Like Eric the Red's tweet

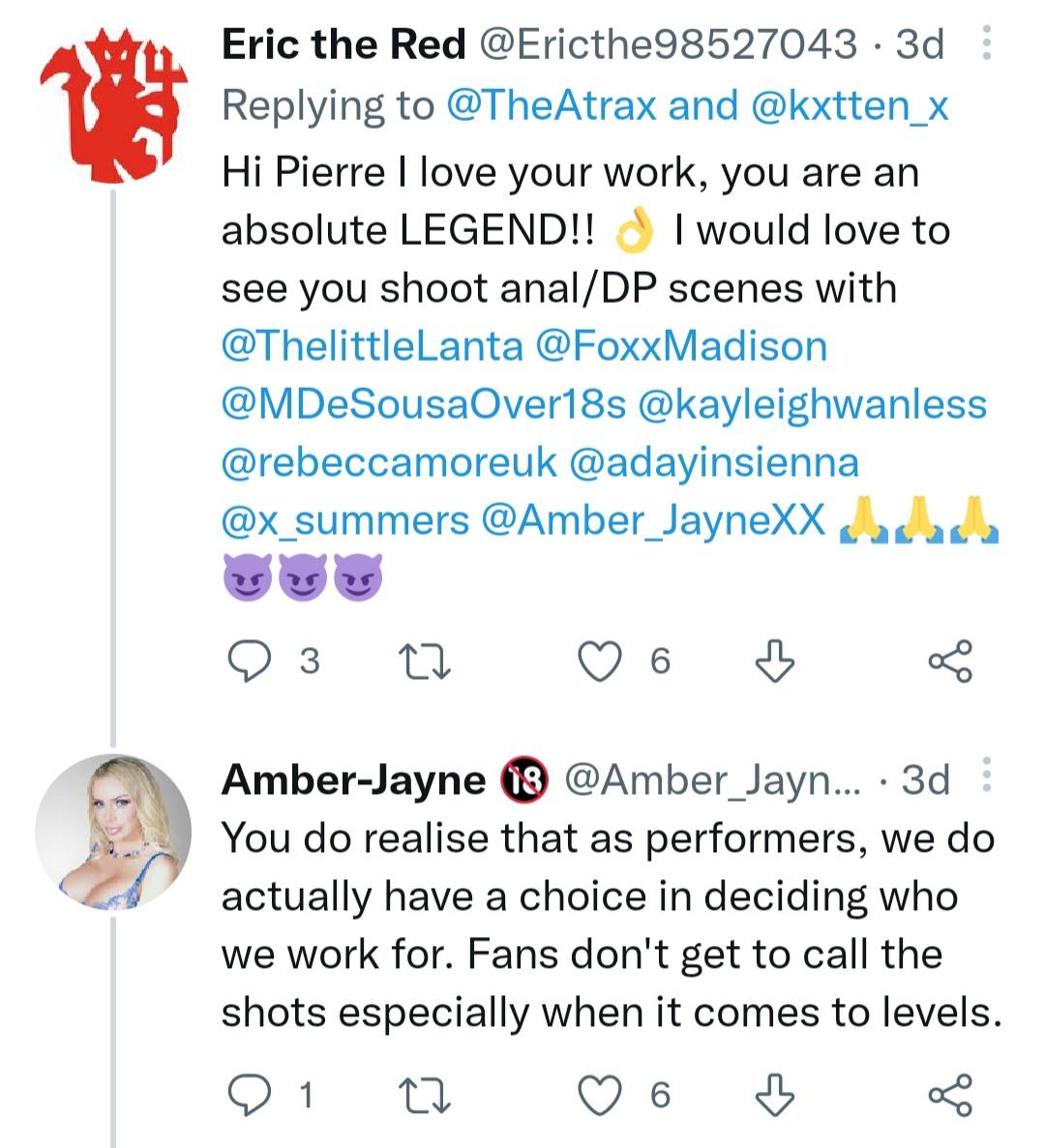[x=599, y=661]
